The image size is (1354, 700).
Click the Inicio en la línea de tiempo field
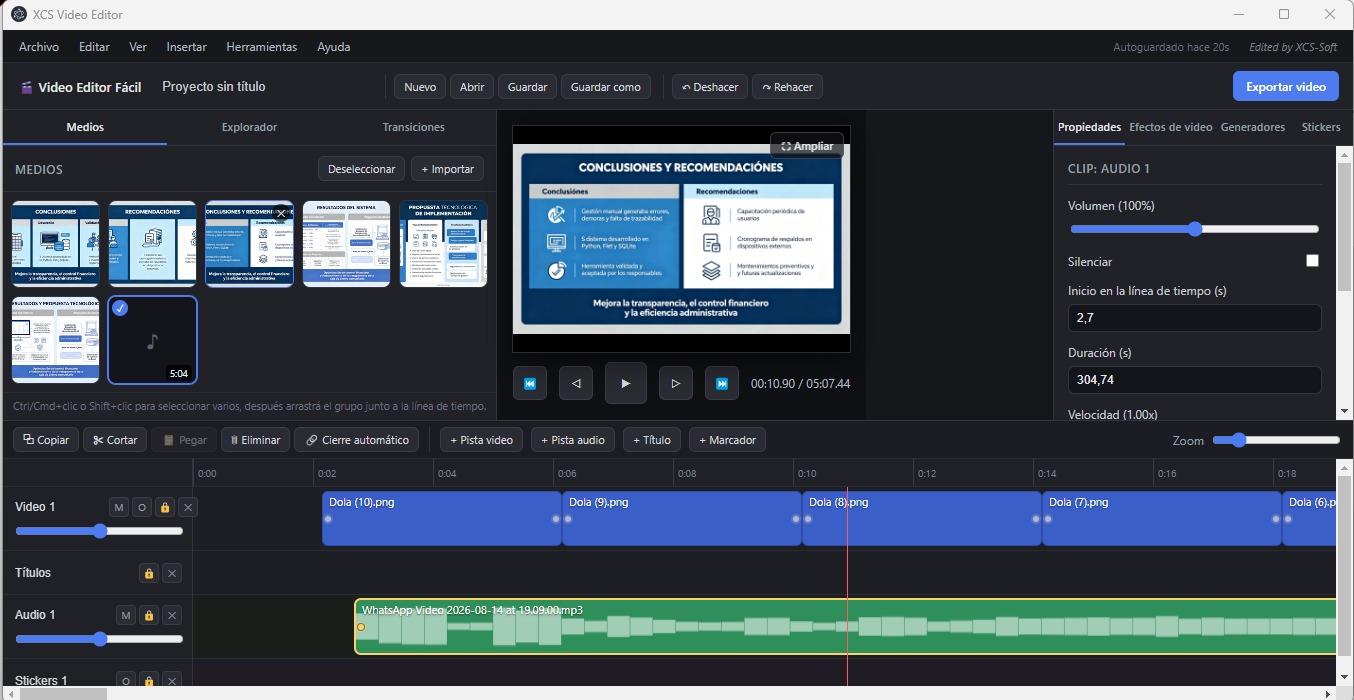[x=1194, y=318]
